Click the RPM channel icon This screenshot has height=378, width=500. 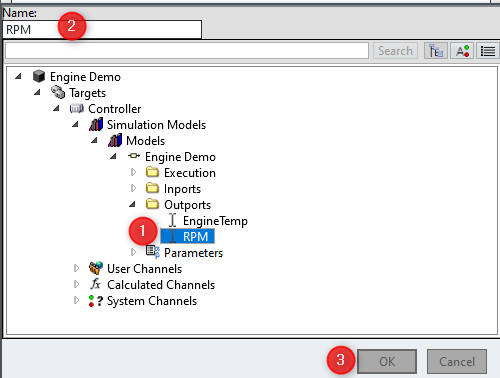[x=172, y=236]
